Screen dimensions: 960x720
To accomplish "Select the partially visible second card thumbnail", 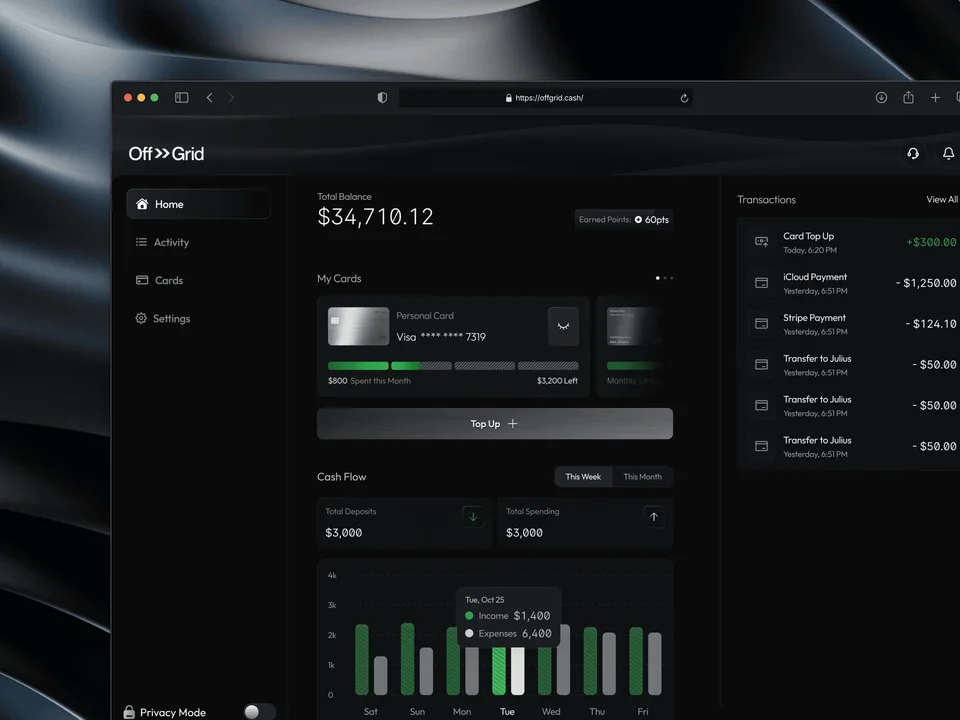I will tap(634, 326).
